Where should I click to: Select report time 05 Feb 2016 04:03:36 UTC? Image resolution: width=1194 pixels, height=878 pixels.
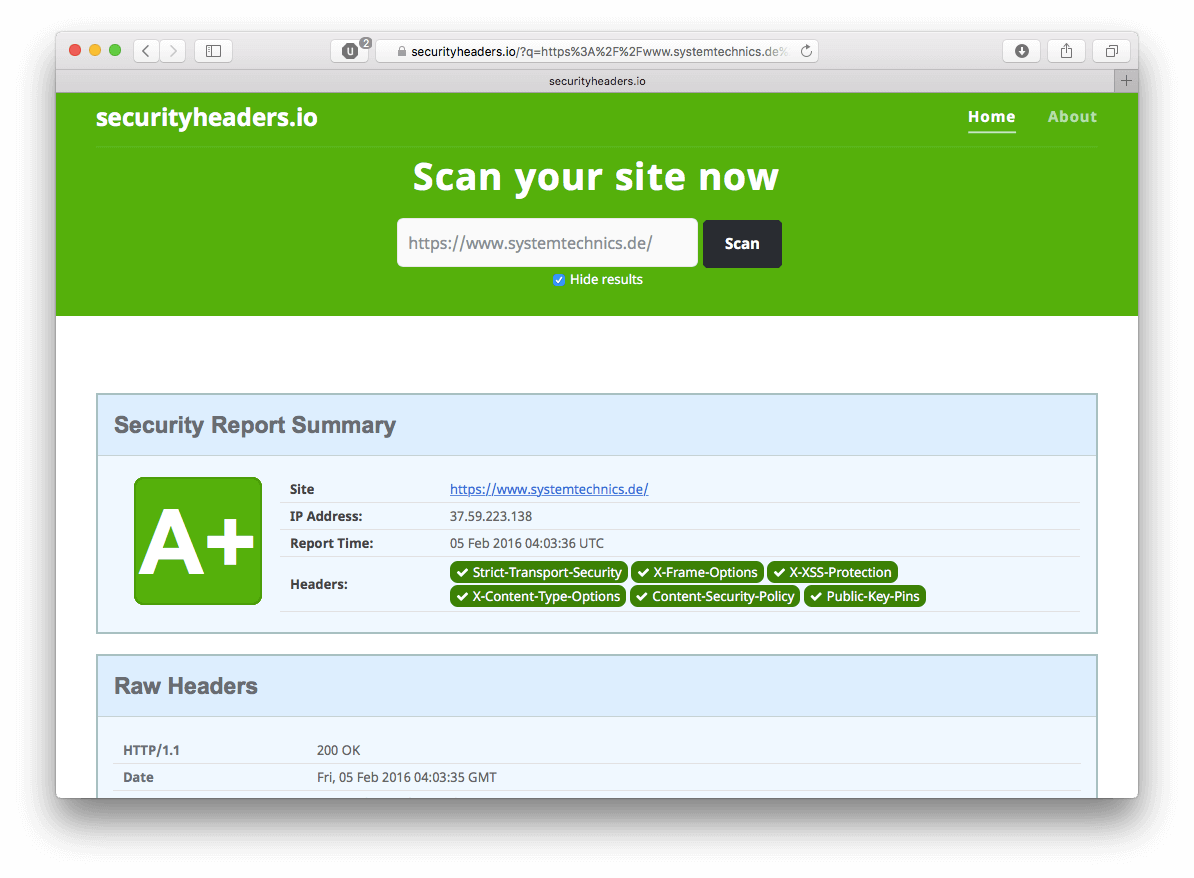pos(526,543)
